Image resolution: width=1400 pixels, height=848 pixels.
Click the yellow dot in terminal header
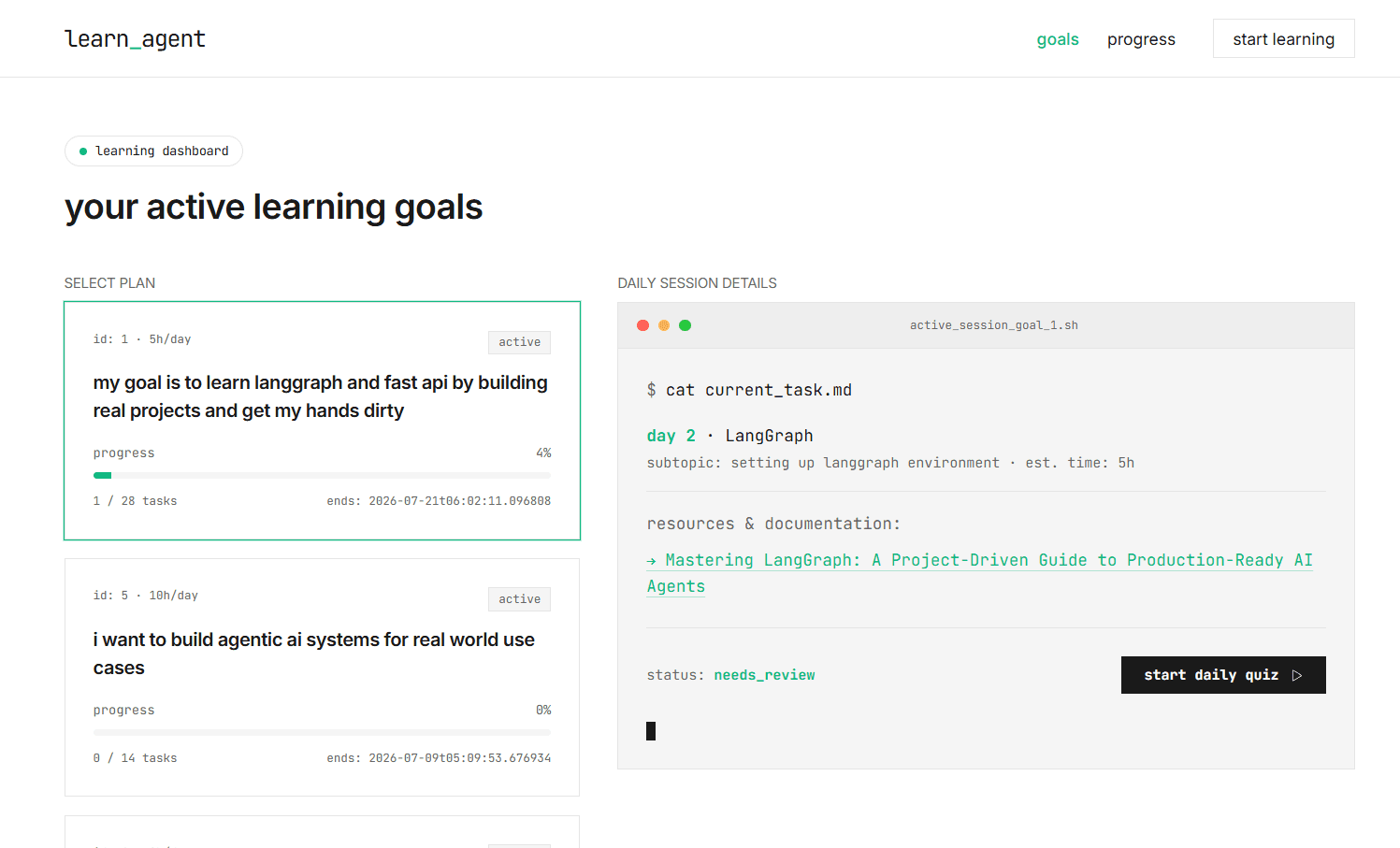[664, 325]
